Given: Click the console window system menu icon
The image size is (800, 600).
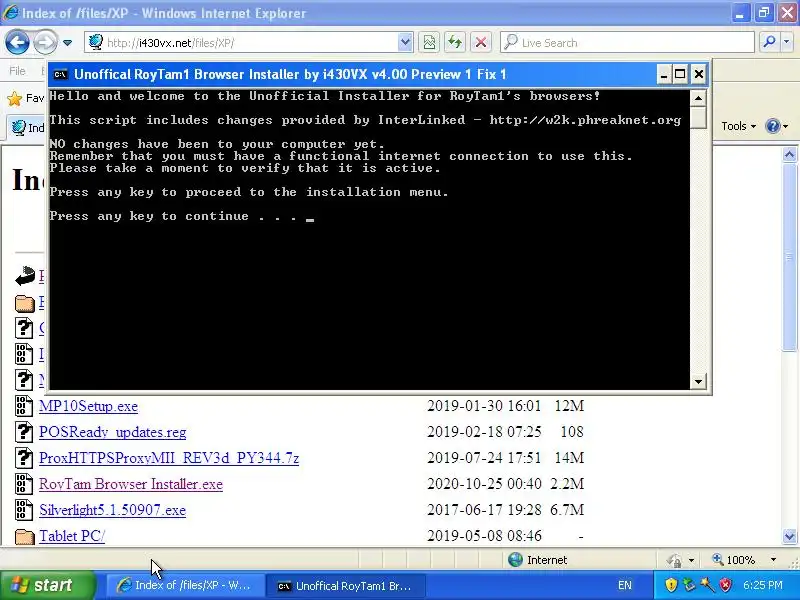Looking at the screenshot, I should (x=60, y=74).
